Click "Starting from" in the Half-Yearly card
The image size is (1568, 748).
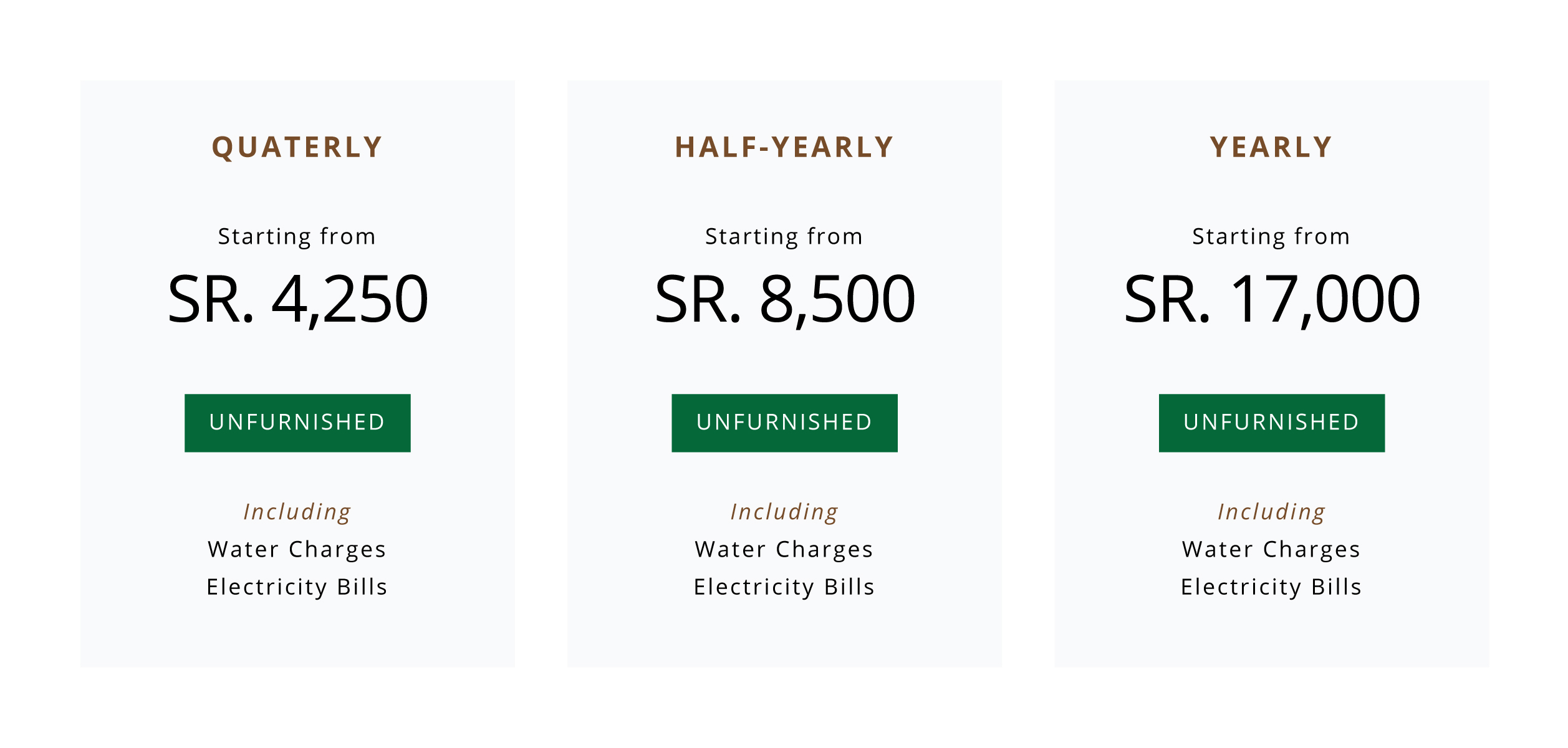click(x=784, y=237)
